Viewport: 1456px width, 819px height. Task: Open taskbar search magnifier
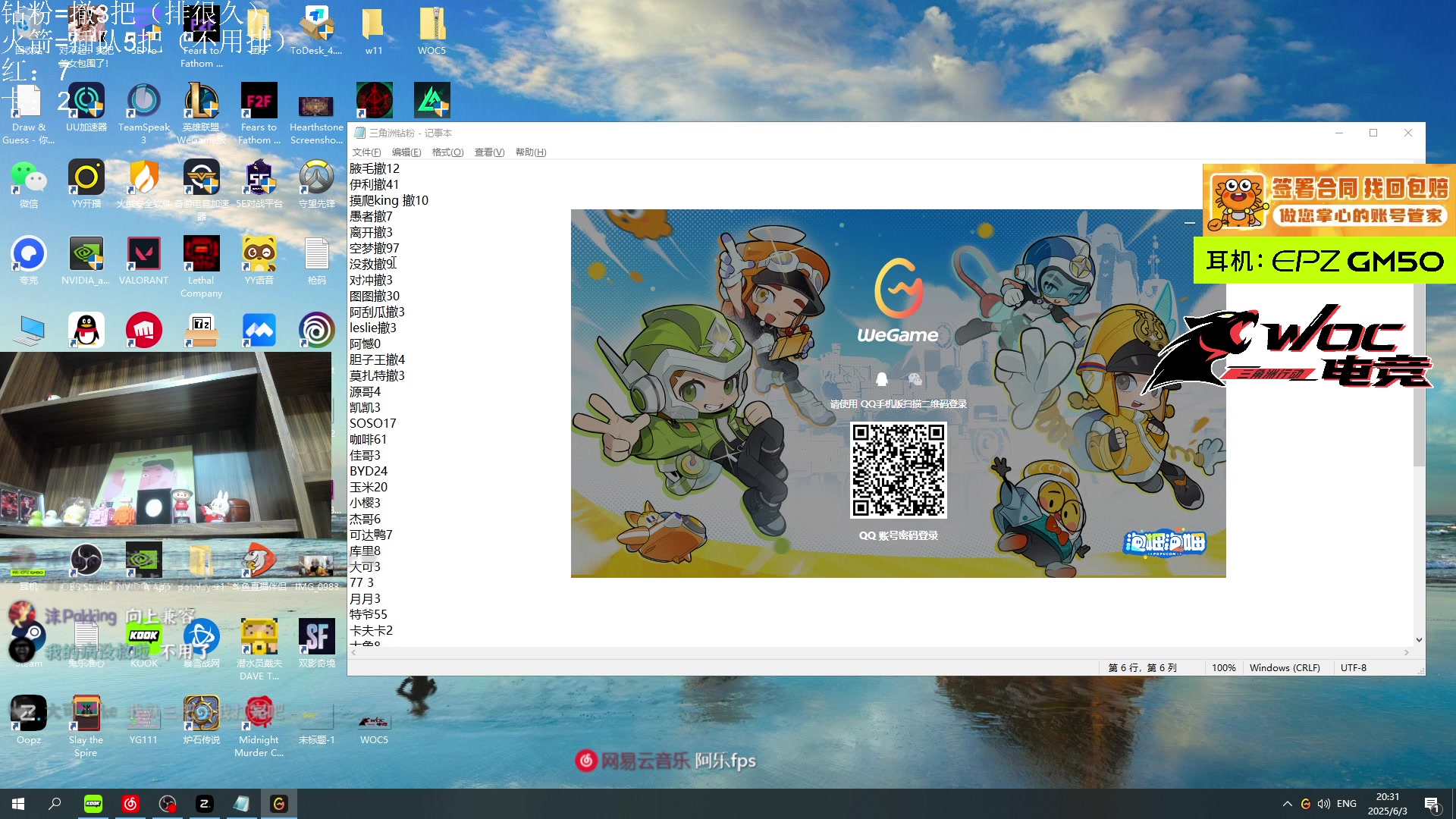coord(55,804)
